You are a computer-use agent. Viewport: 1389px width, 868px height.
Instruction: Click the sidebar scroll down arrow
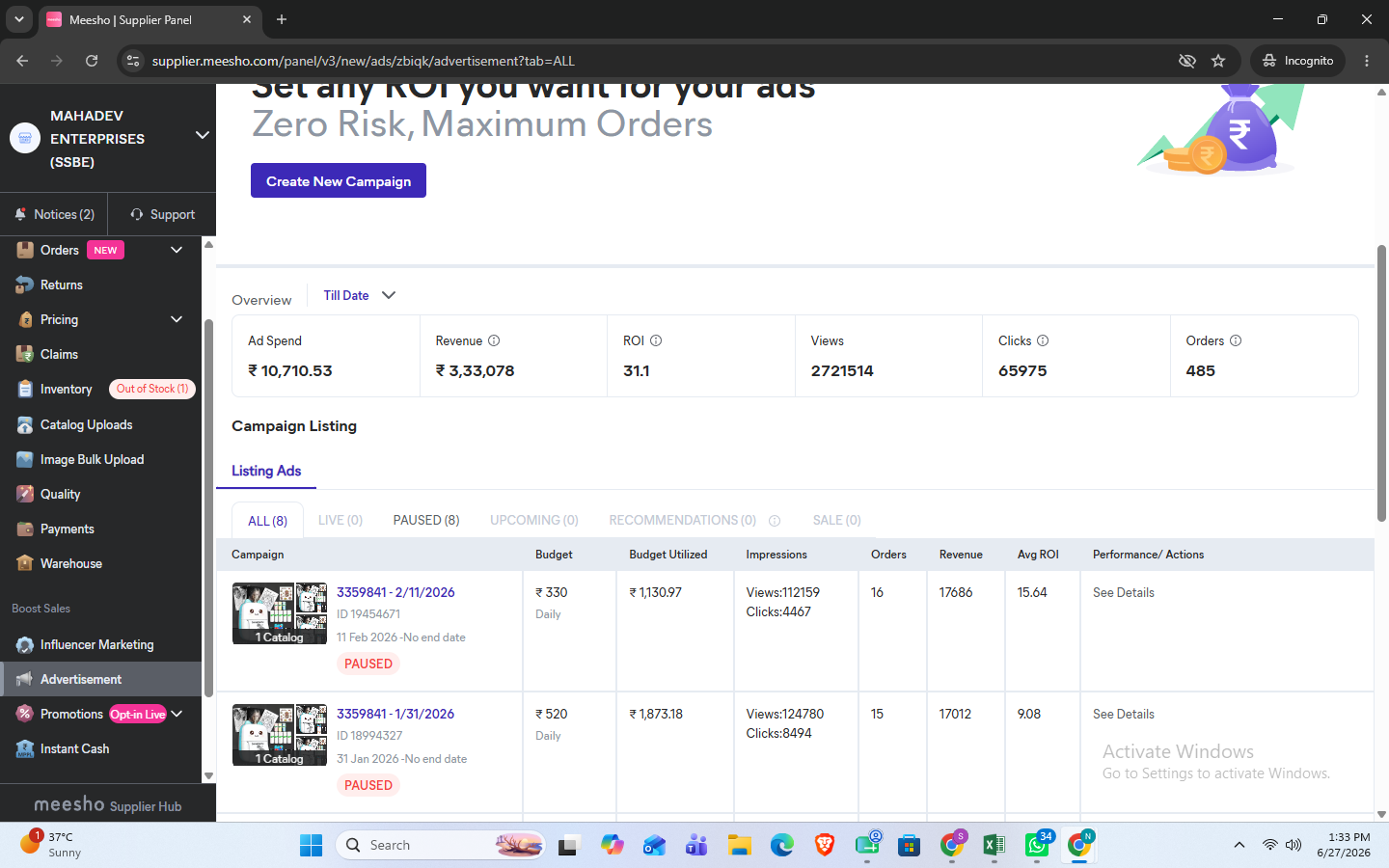click(x=208, y=775)
